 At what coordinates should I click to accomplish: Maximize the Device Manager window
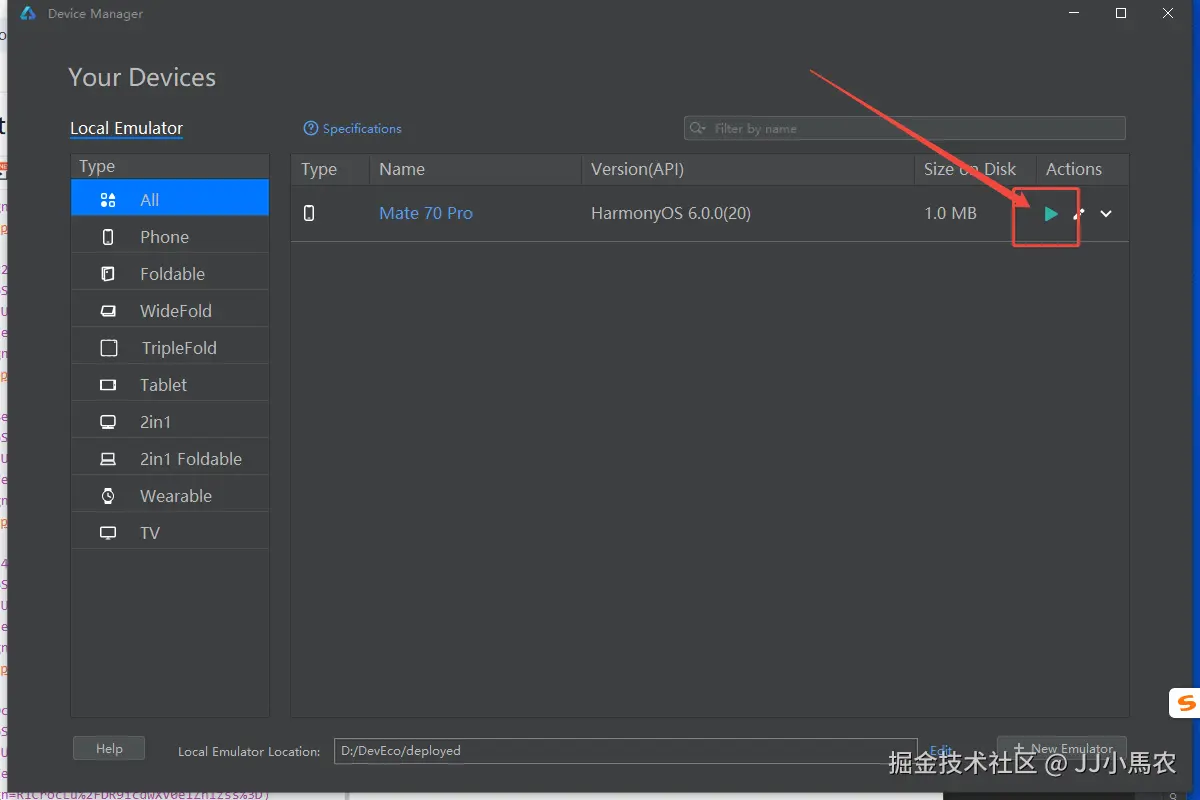(1121, 13)
